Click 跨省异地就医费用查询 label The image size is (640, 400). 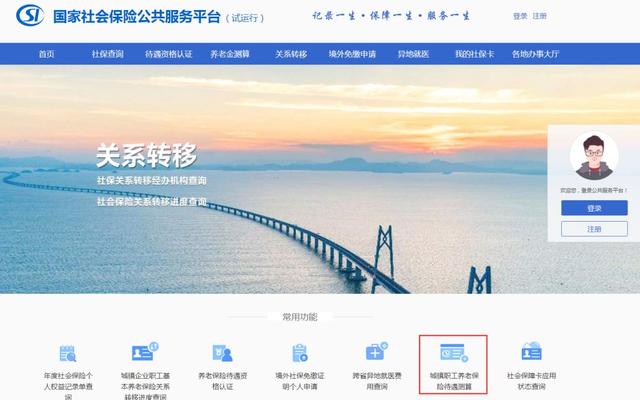[377, 381]
